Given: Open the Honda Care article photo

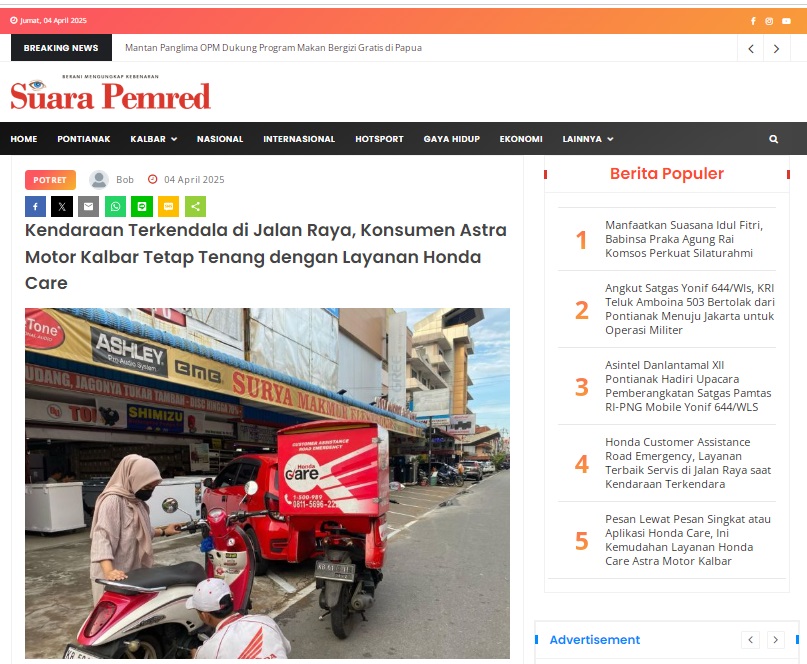Looking at the screenshot, I should click(267, 483).
